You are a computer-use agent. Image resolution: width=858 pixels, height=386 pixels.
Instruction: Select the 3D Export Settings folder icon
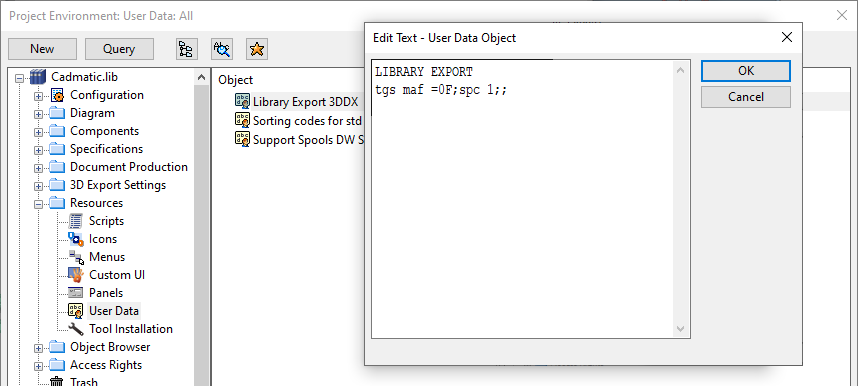57,185
